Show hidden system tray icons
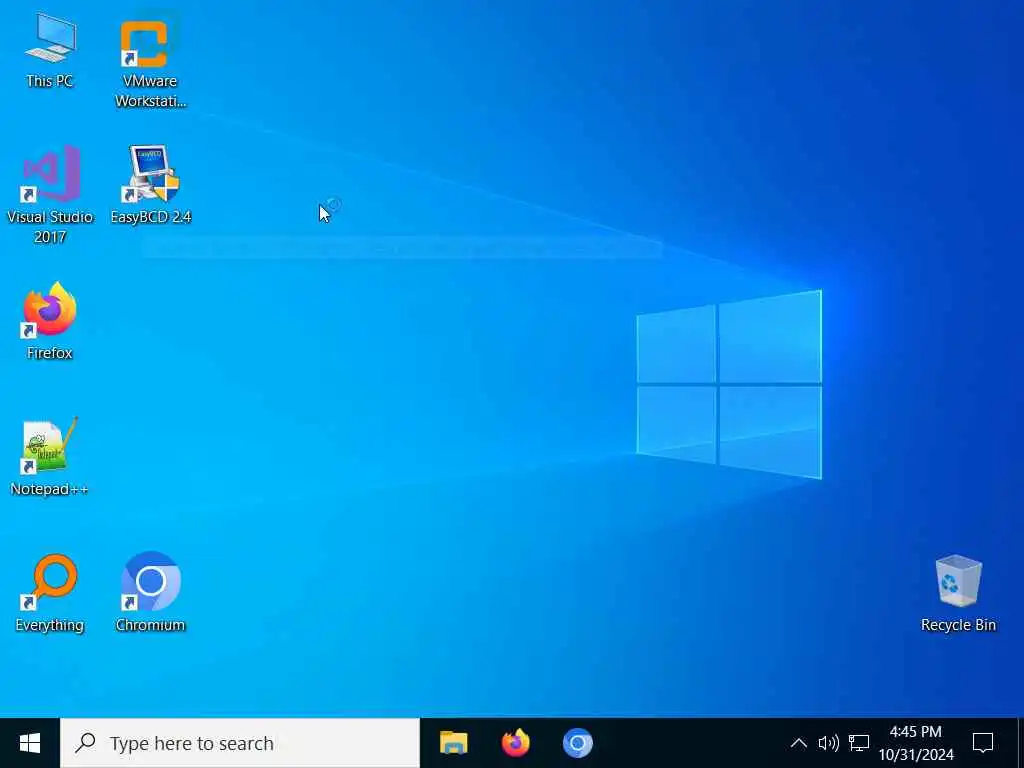Screen dimensions: 1024x768 [798, 743]
